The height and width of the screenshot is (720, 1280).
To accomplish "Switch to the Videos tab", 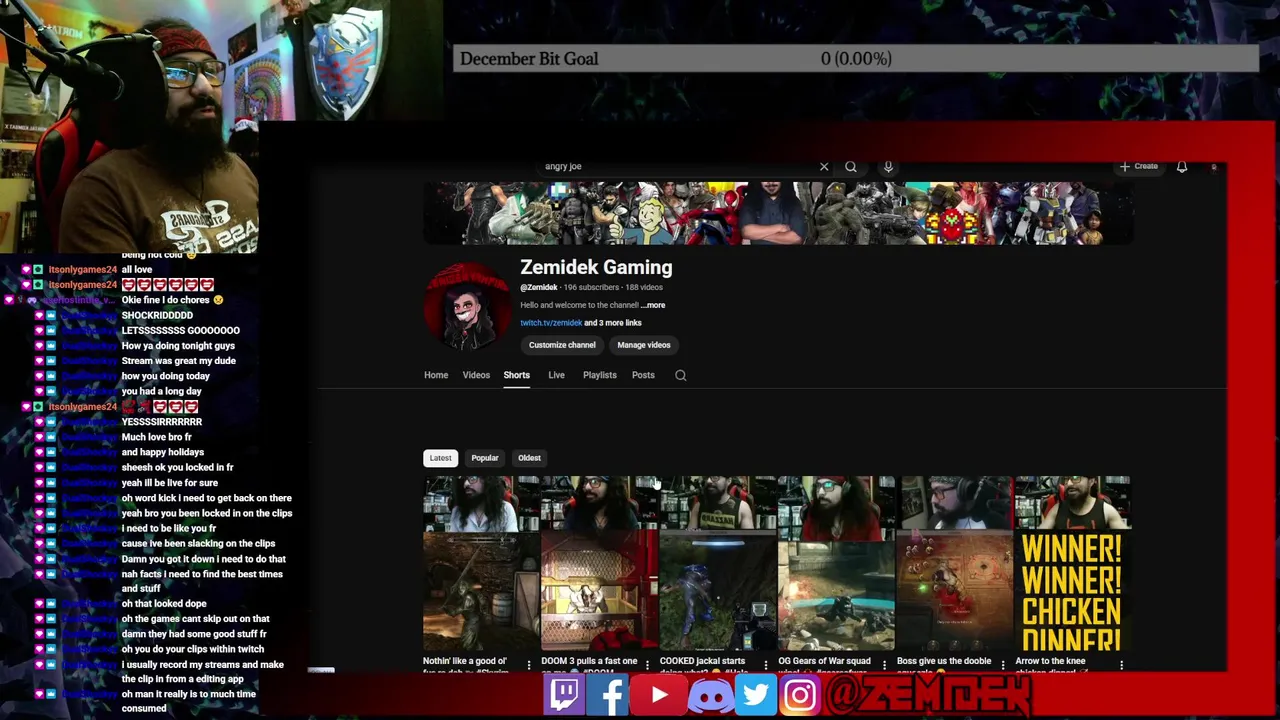I will [476, 375].
